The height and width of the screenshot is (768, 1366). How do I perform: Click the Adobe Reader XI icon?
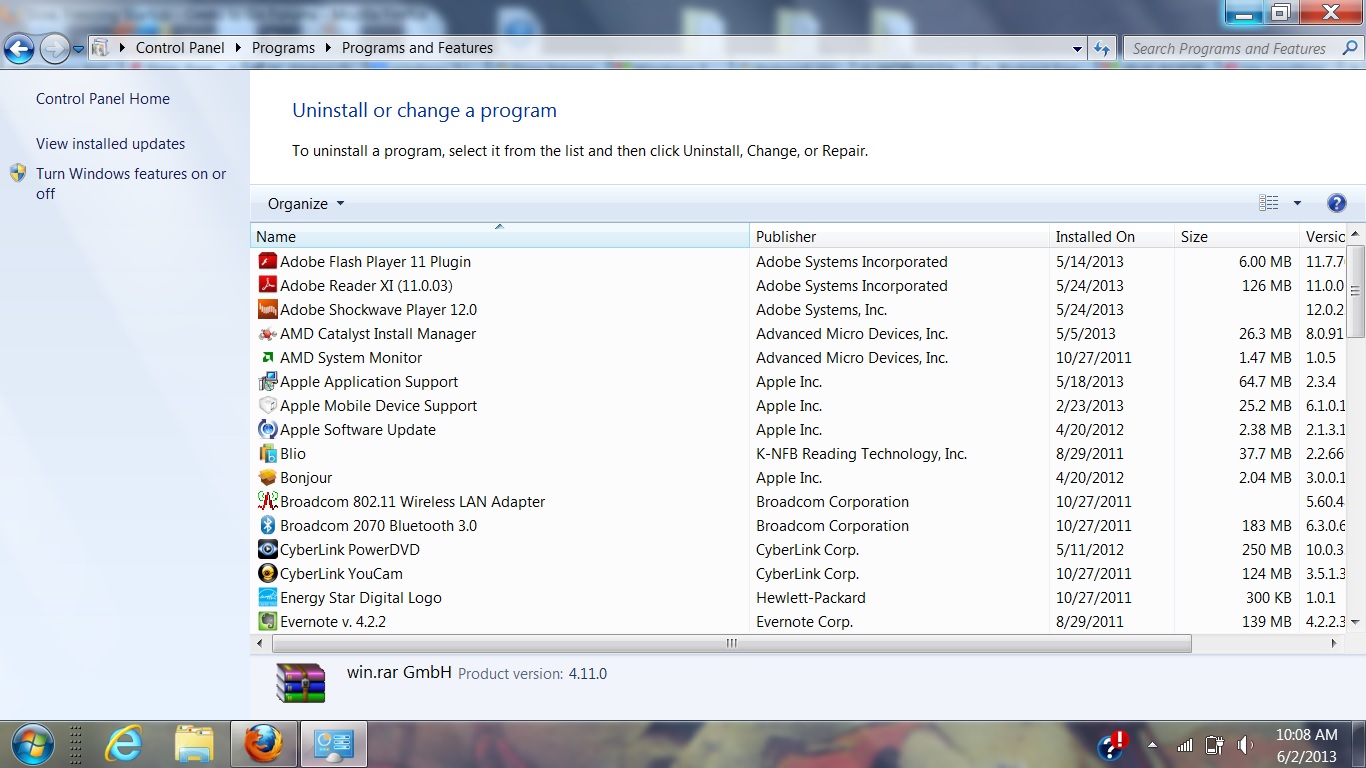tap(267, 286)
